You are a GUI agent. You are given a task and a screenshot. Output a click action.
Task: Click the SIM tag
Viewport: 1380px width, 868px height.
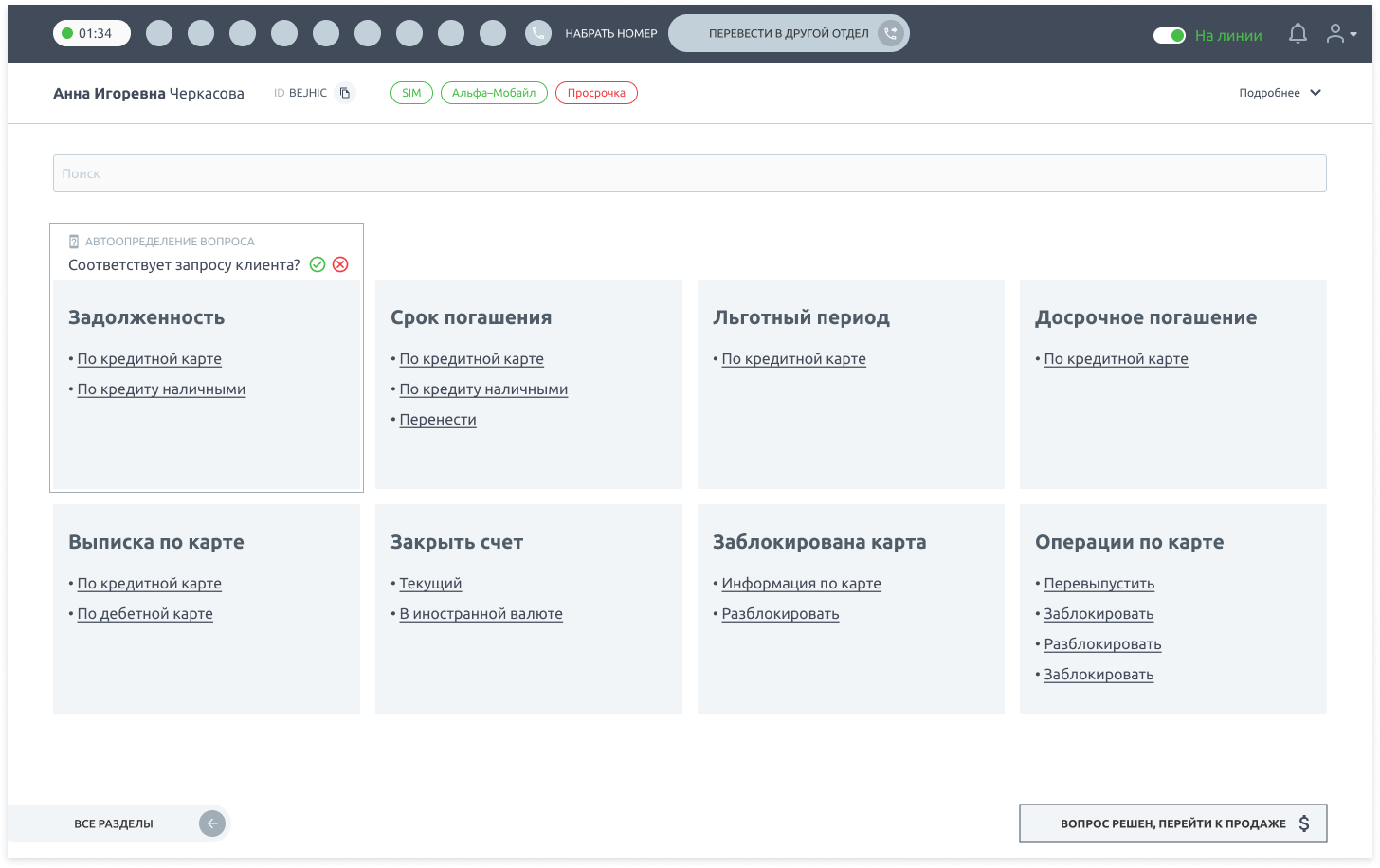point(411,93)
